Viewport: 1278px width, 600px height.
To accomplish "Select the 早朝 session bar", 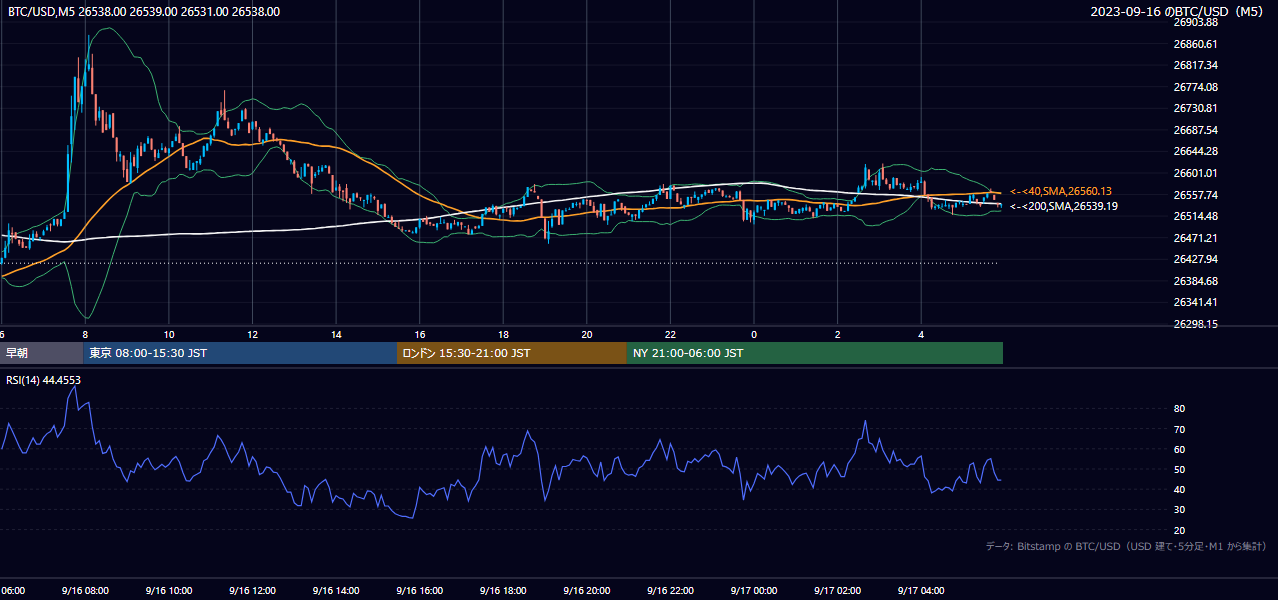I will point(41,353).
